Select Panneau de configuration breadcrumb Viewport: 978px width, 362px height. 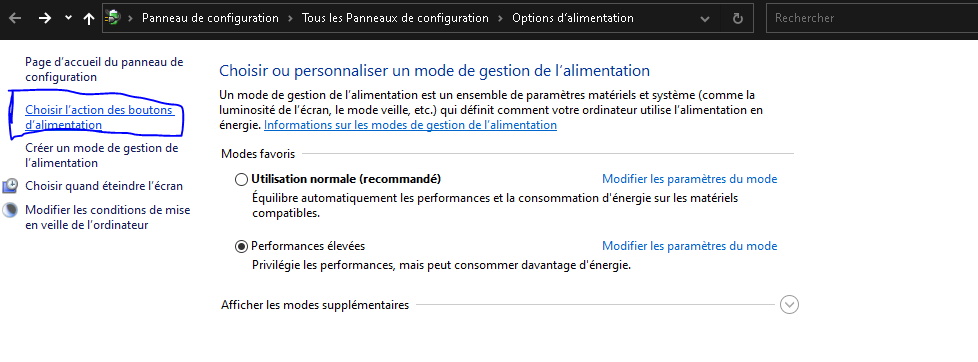[x=210, y=18]
